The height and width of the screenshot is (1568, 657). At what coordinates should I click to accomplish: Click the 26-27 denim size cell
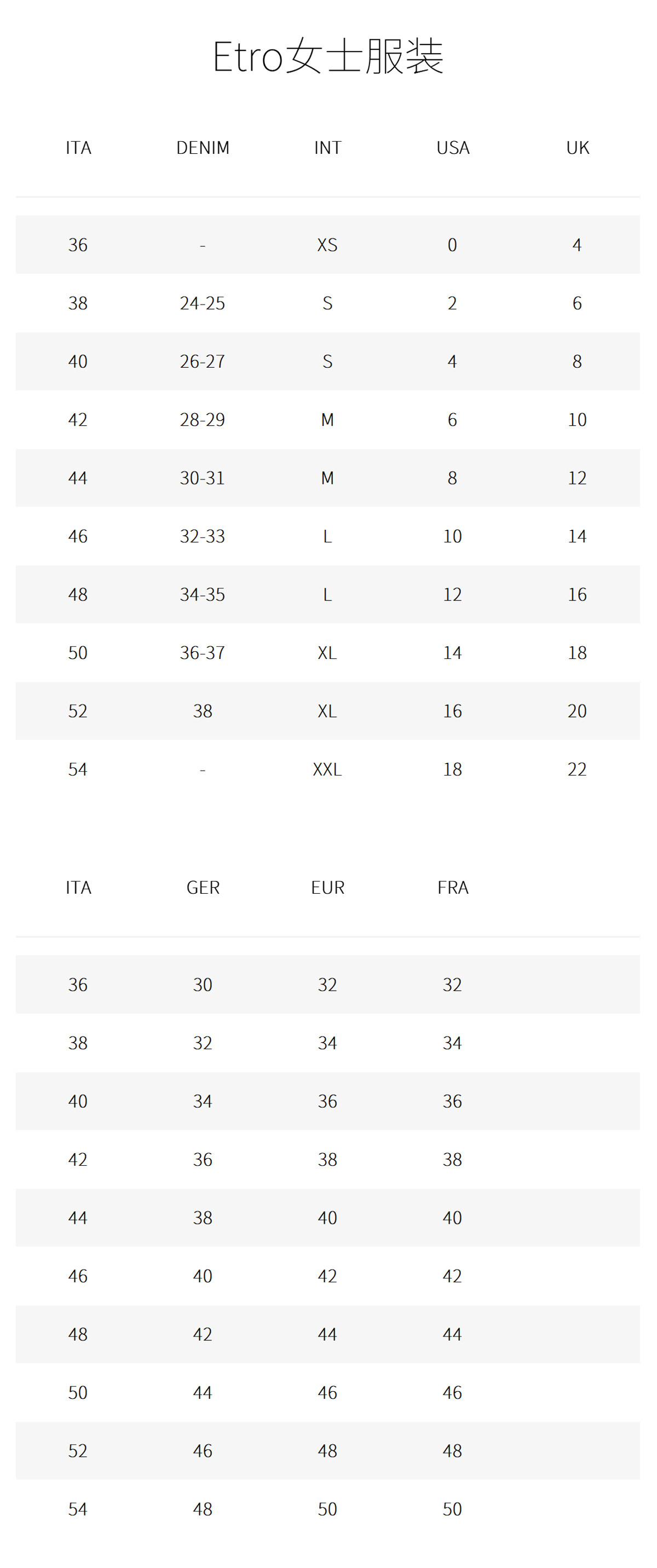(203, 362)
